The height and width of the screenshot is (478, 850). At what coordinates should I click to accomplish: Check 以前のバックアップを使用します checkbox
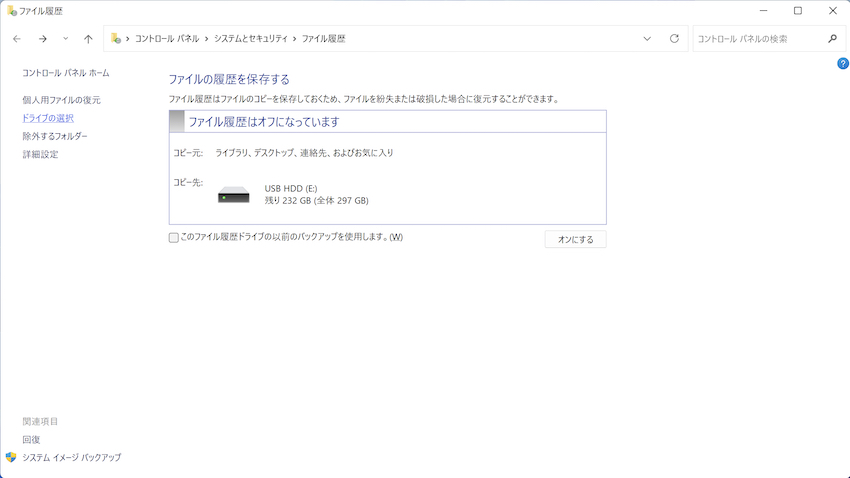(x=173, y=237)
